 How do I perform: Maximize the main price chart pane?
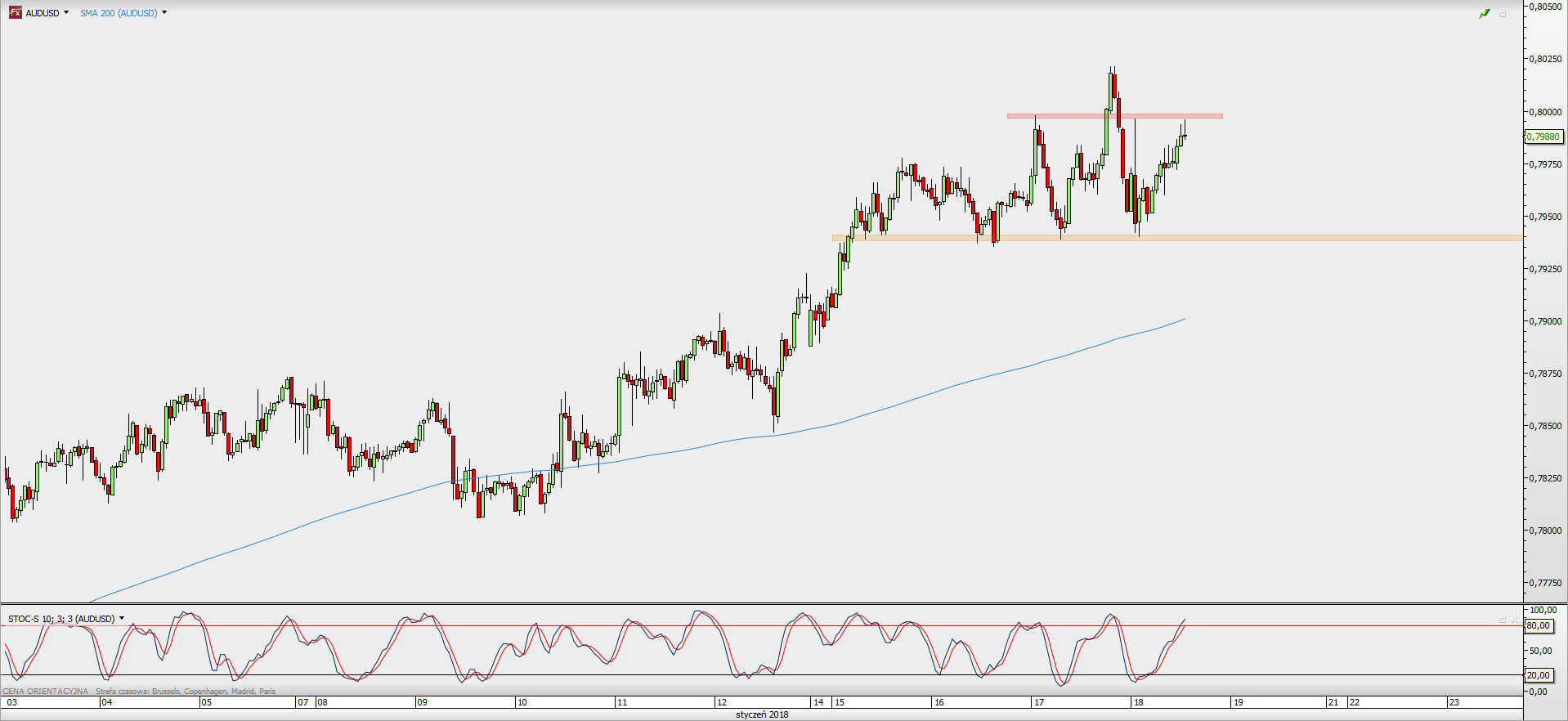pos(1503,14)
